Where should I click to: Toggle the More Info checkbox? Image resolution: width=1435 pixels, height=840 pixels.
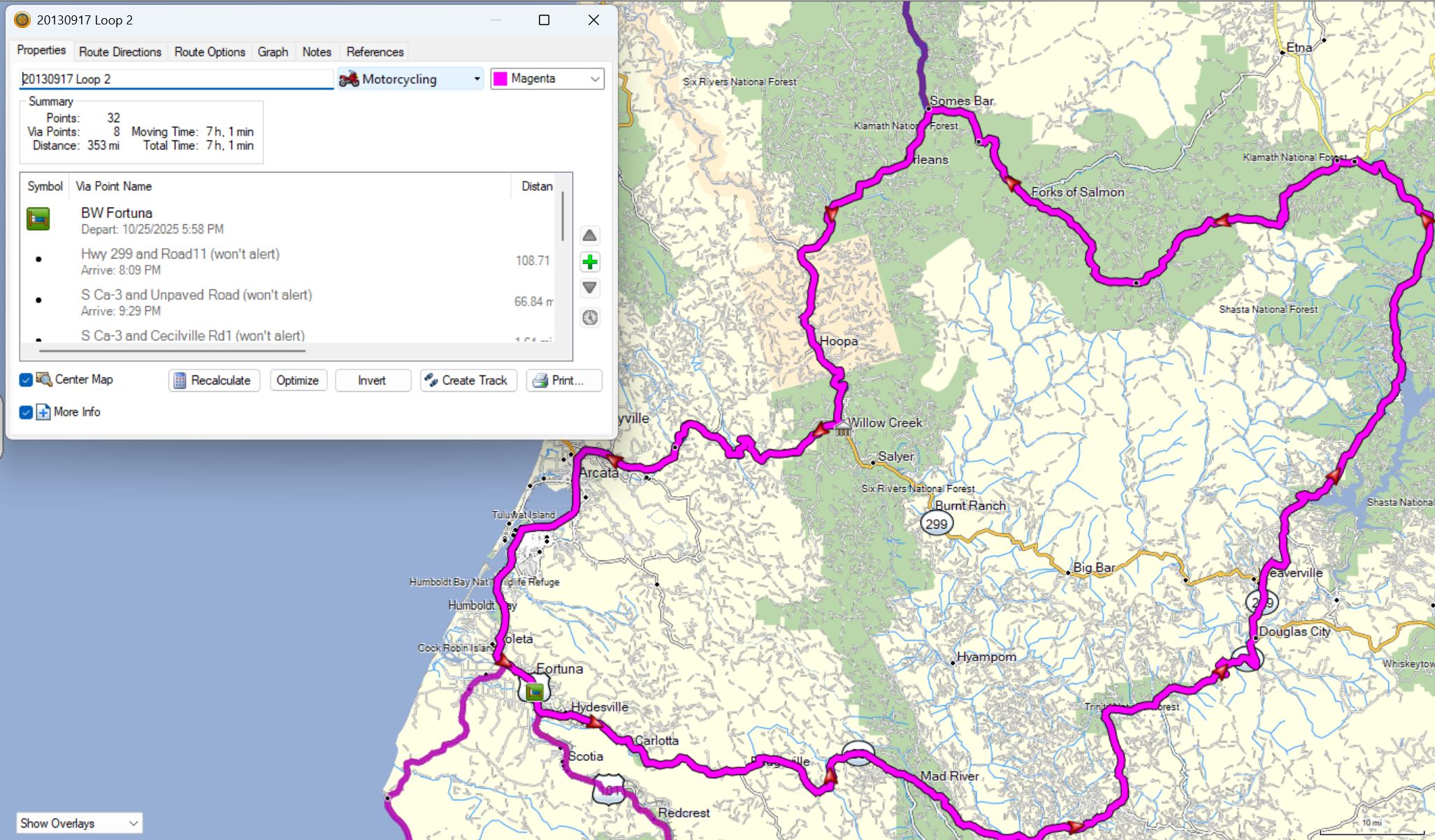[26, 412]
